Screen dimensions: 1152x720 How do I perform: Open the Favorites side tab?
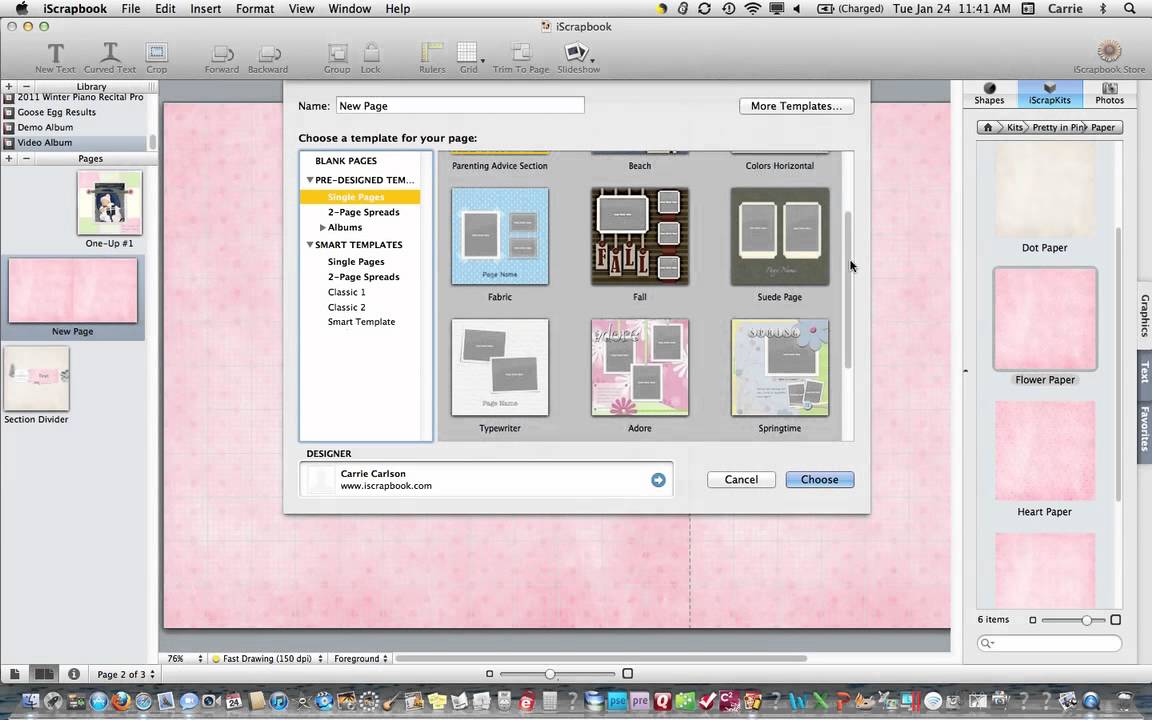[x=1145, y=428]
